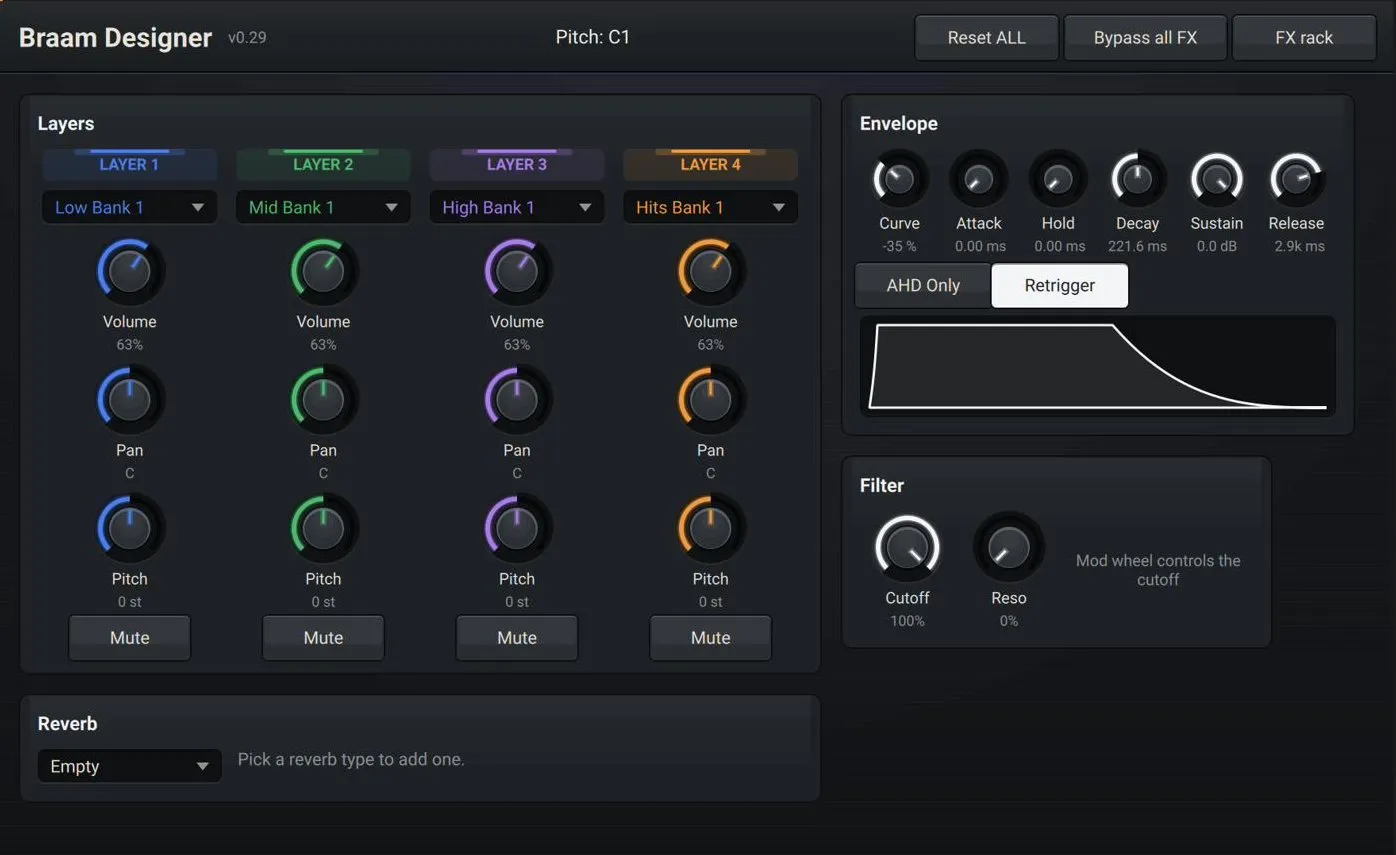Click the version label v0.29
1396x855 pixels.
coord(247,38)
